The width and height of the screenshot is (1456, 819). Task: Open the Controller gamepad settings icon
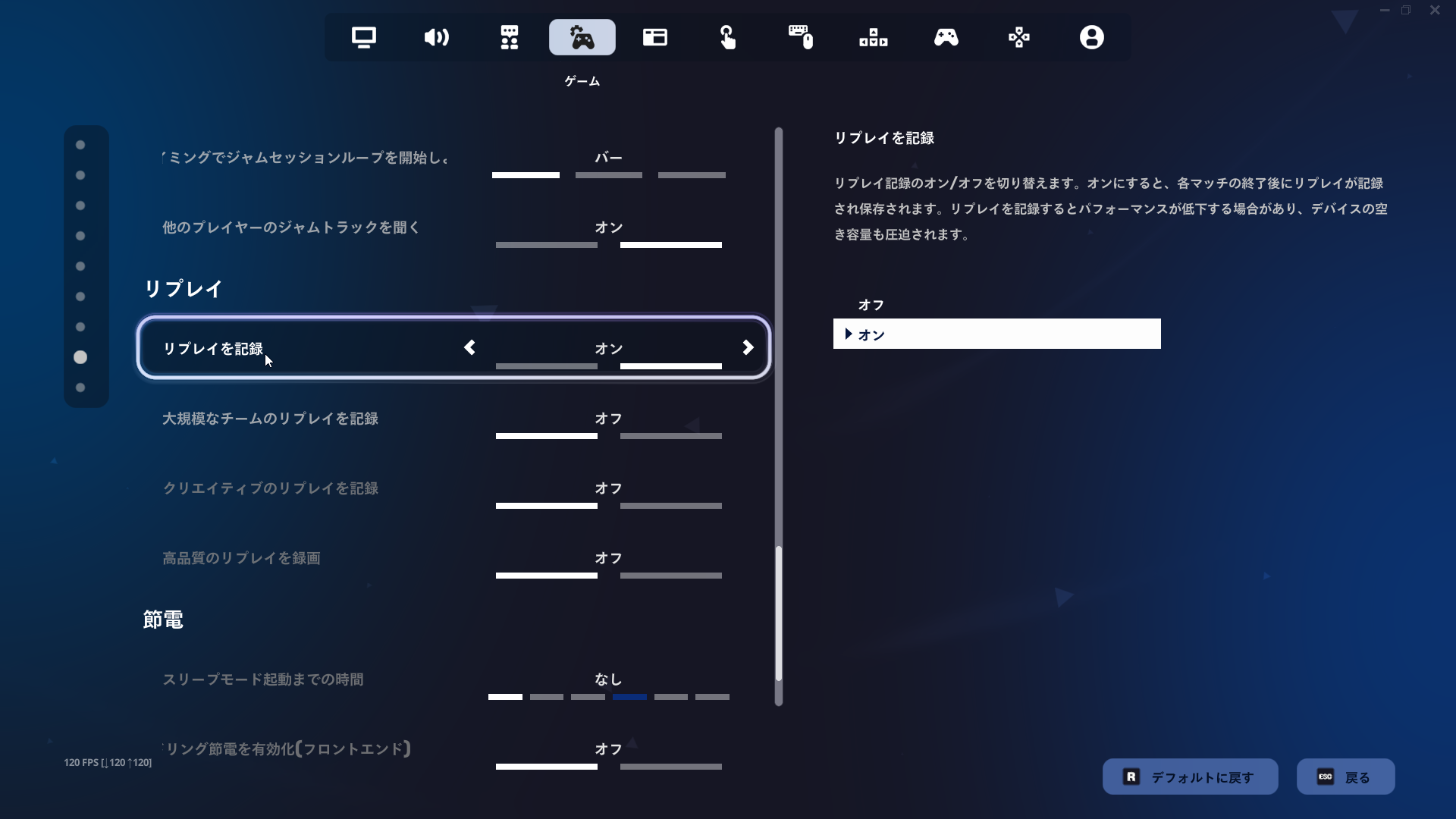point(946,37)
